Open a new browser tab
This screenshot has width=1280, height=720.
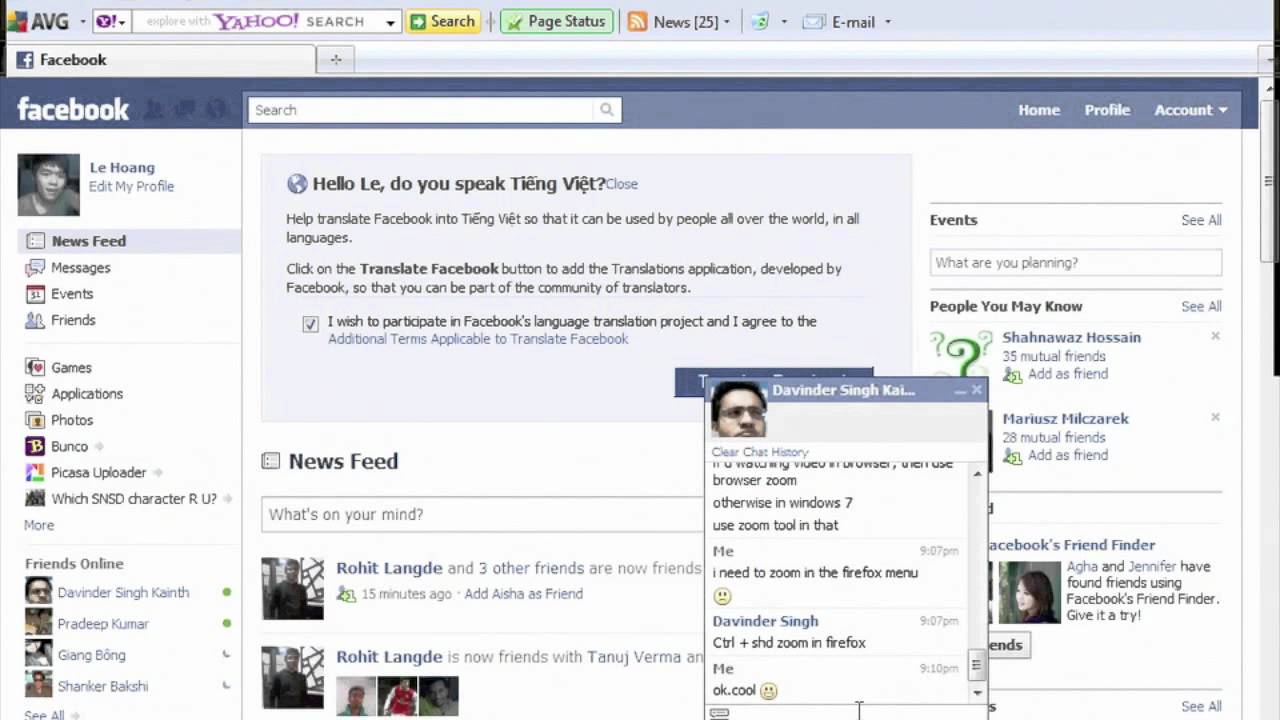point(336,60)
